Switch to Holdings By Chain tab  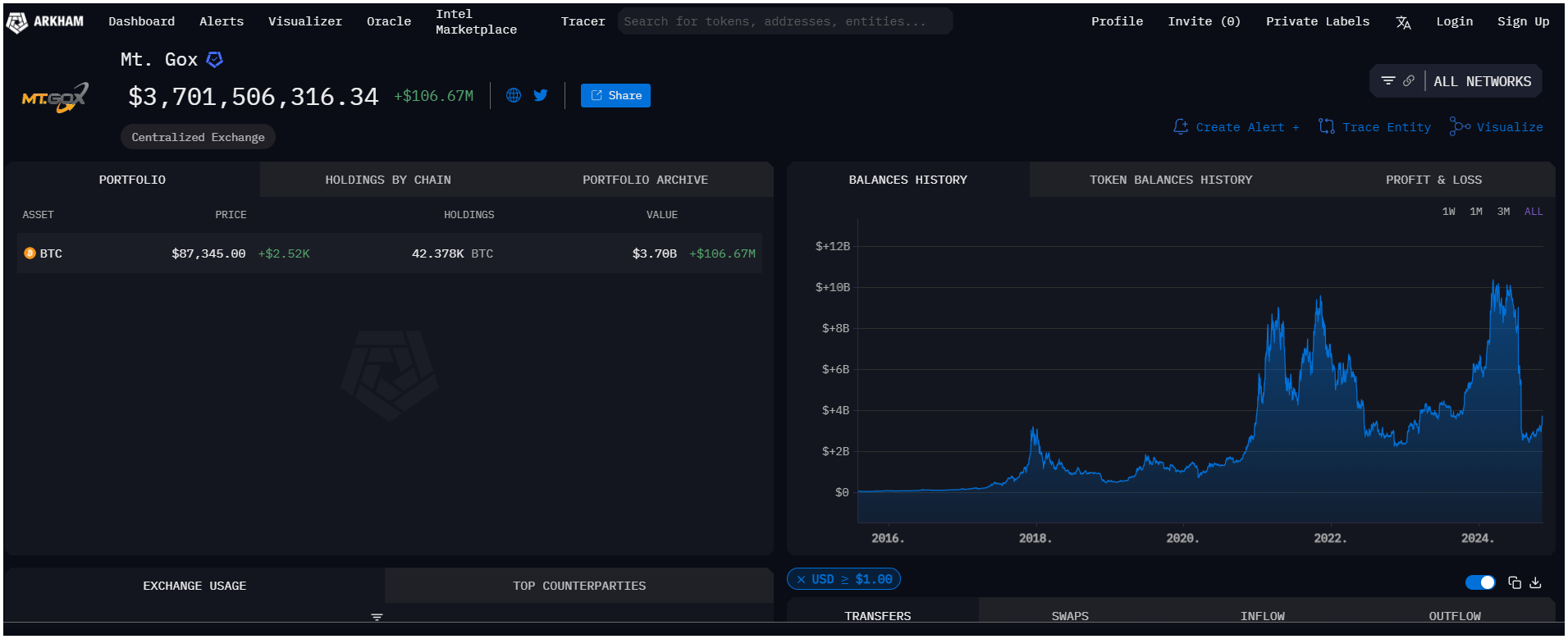[x=388, y=180]
